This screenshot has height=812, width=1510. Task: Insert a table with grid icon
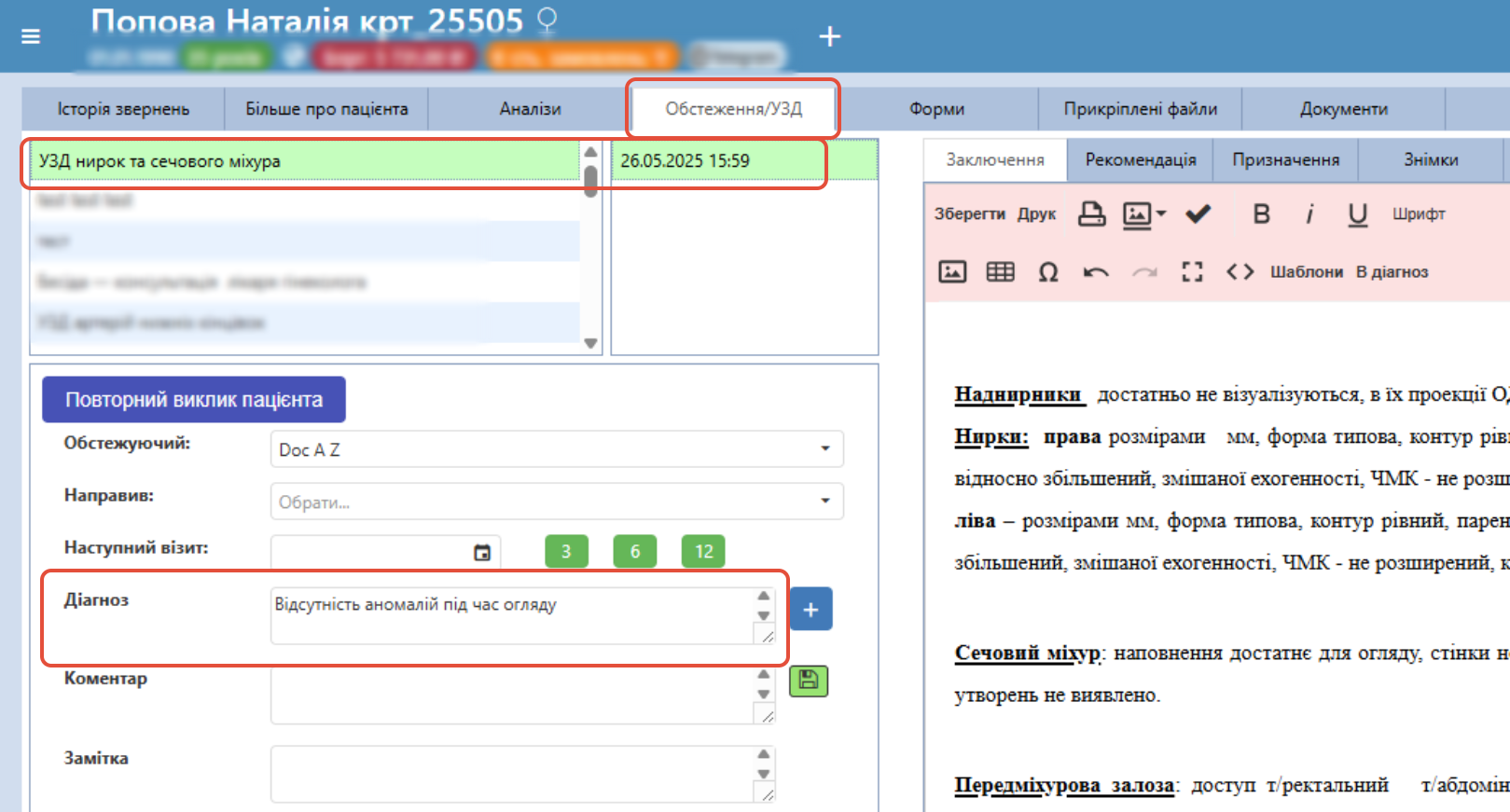click(1000, 272)
